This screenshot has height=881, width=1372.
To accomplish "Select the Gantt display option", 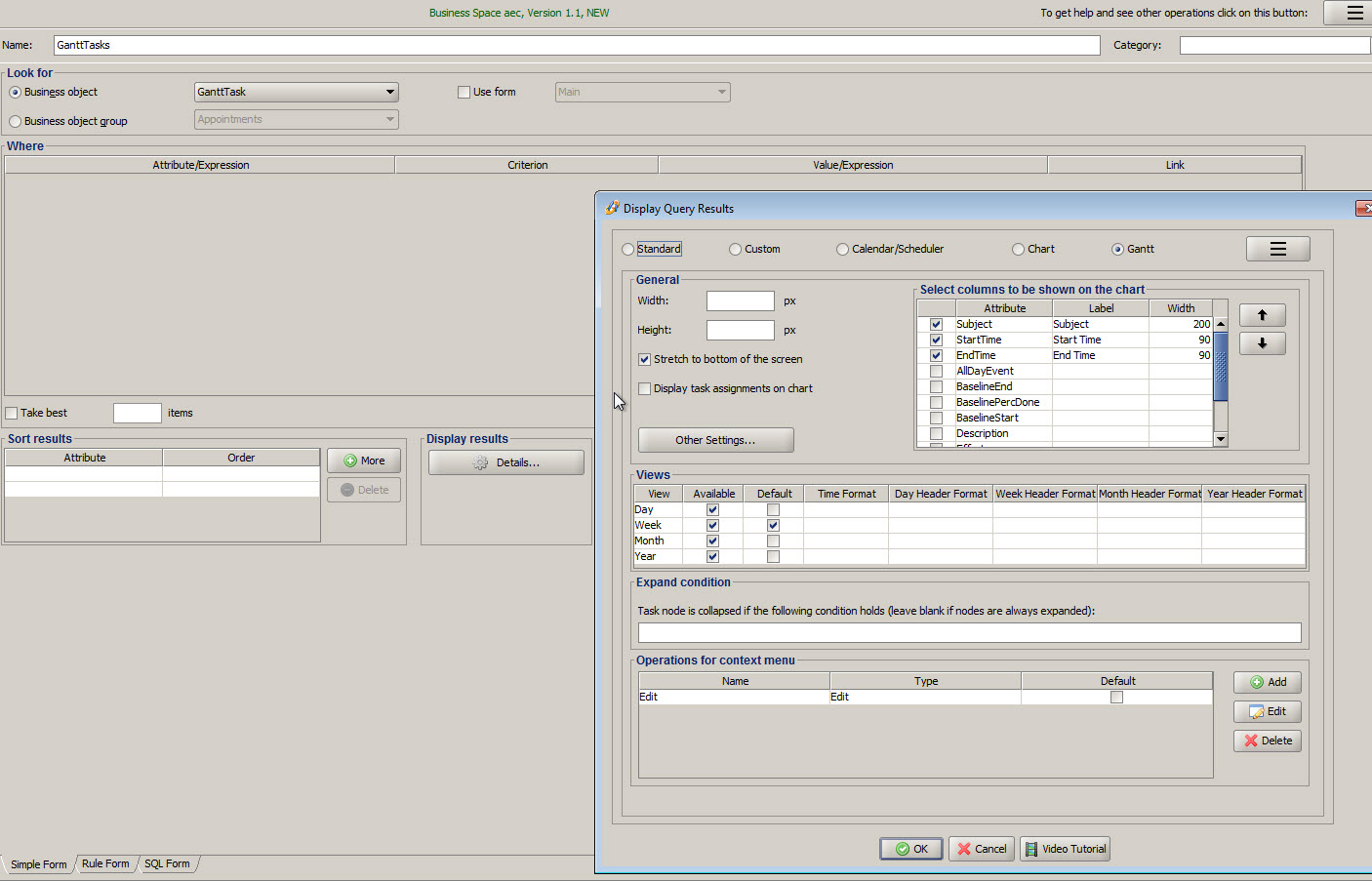I will 1117,250.
